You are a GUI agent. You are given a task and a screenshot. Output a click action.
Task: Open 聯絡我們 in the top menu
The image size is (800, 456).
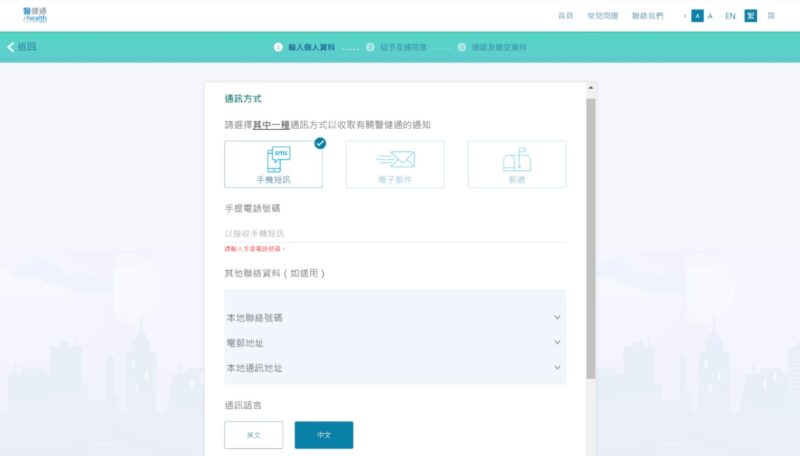point(647,16)
